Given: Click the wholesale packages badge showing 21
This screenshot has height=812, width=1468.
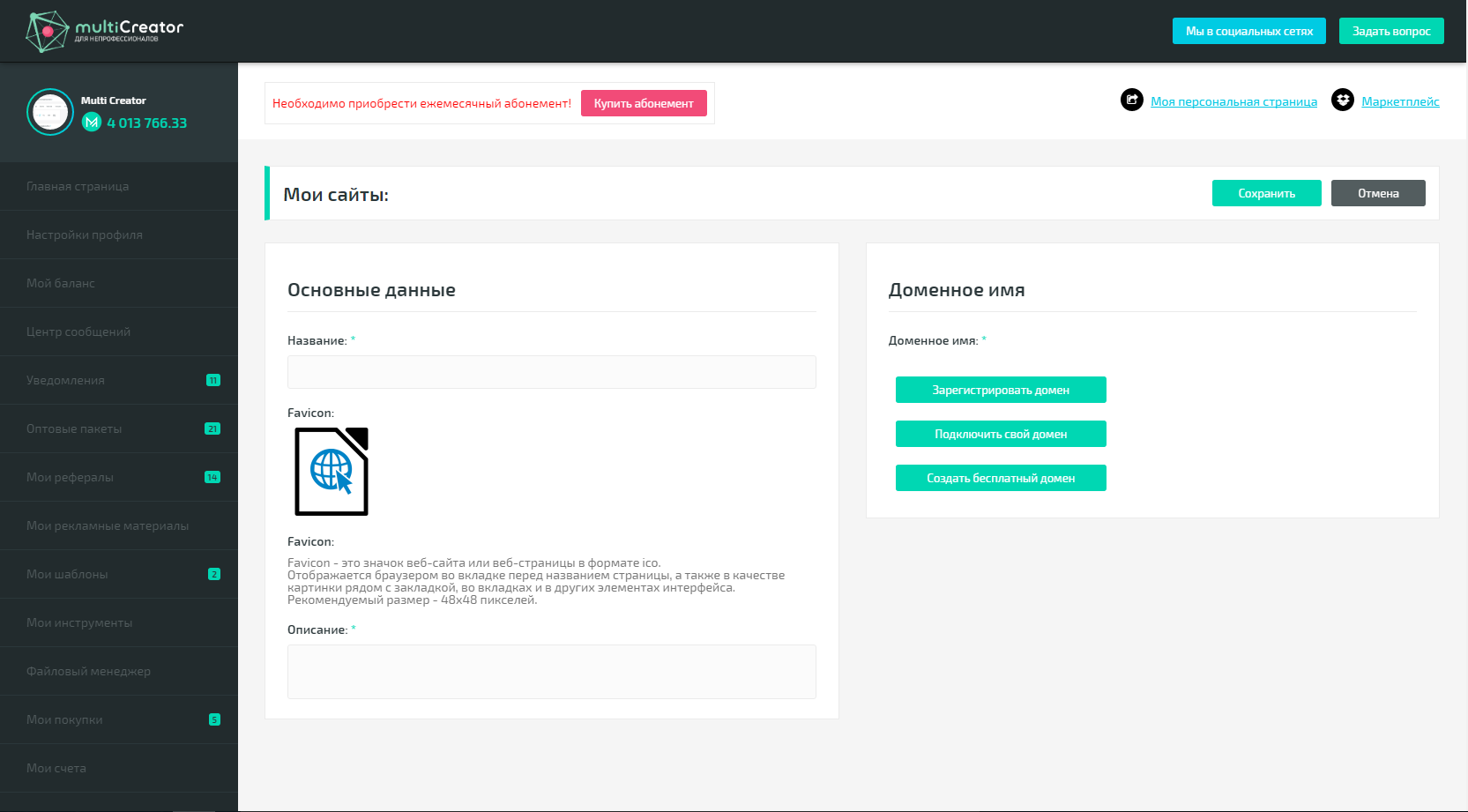Looking at the screenshot, I should pos(212,428).
